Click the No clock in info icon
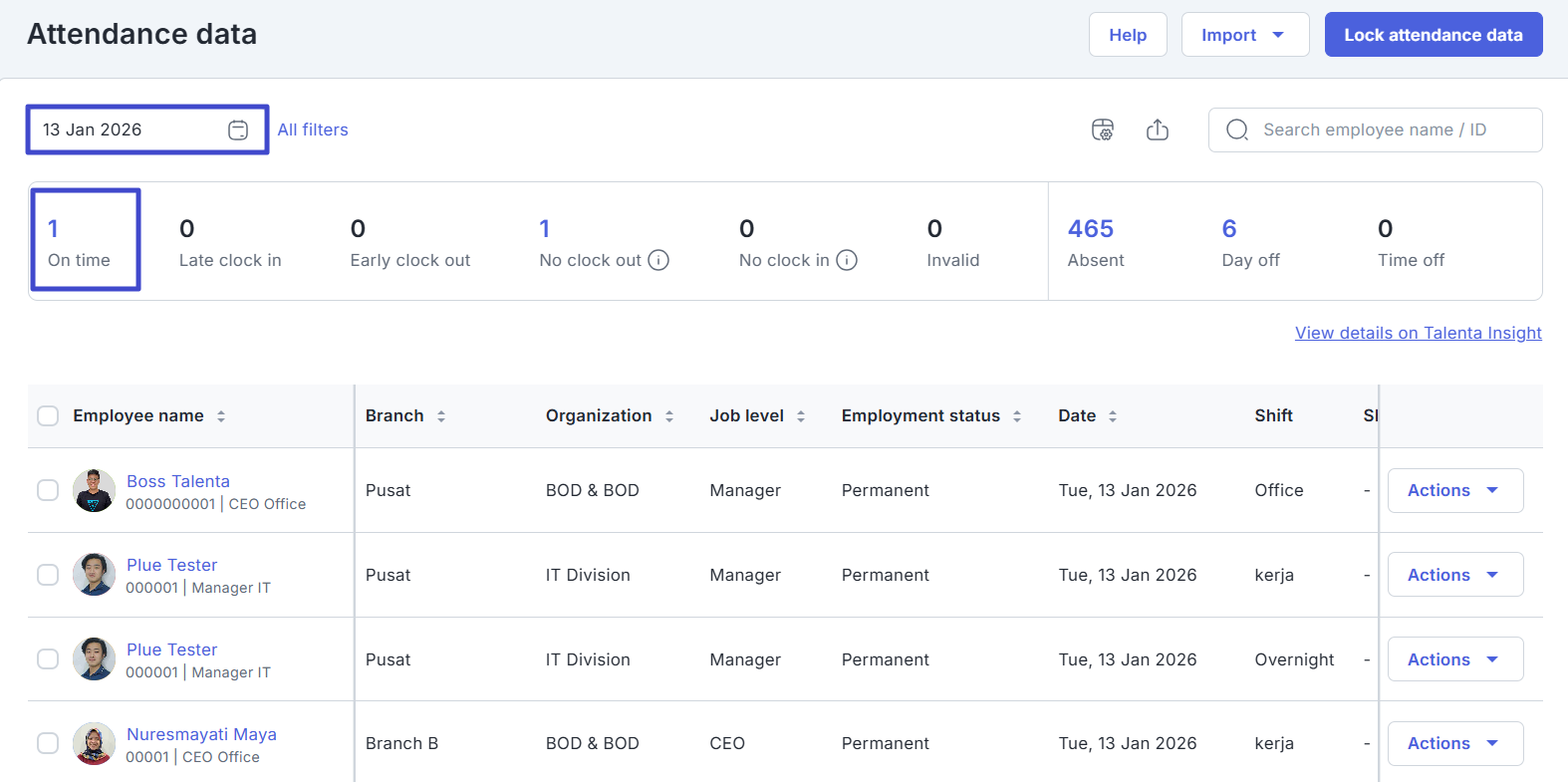This screenshot has width=1568, height=782. [847, 260]
